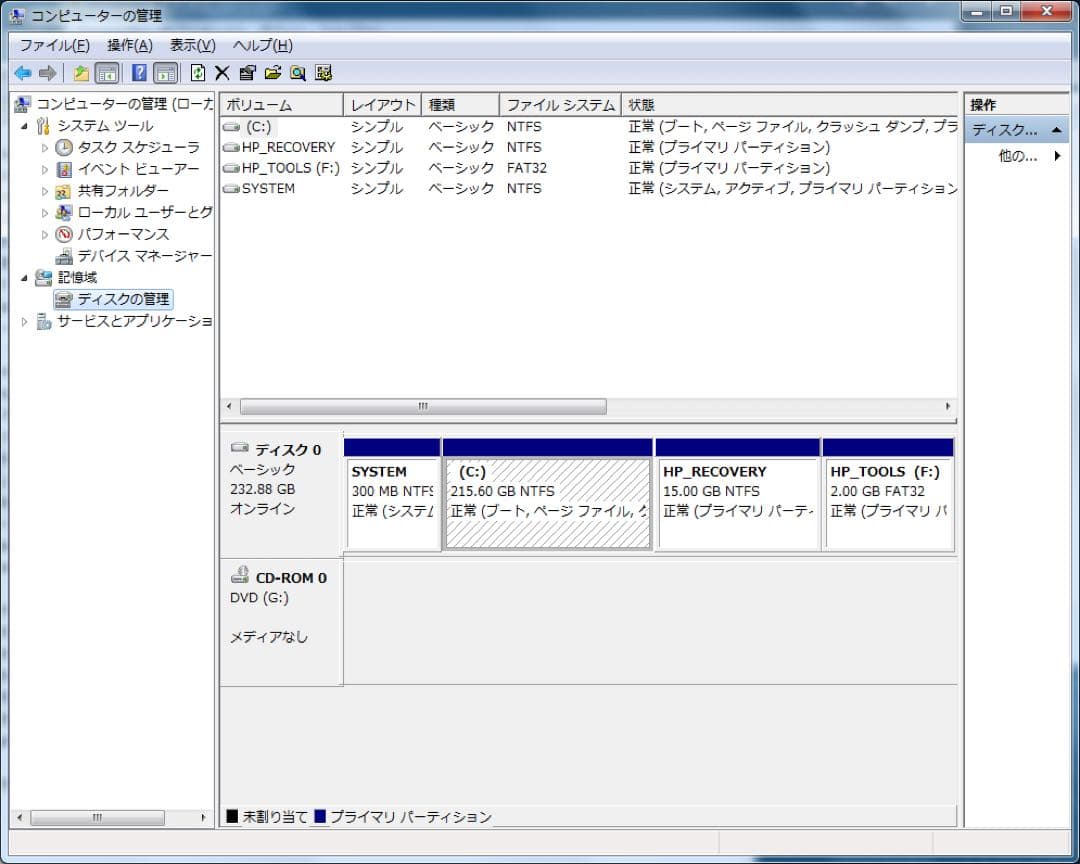Click the Back arrow toolbar icon
The image size is (1080, 864).
click(x=23, y=73)
